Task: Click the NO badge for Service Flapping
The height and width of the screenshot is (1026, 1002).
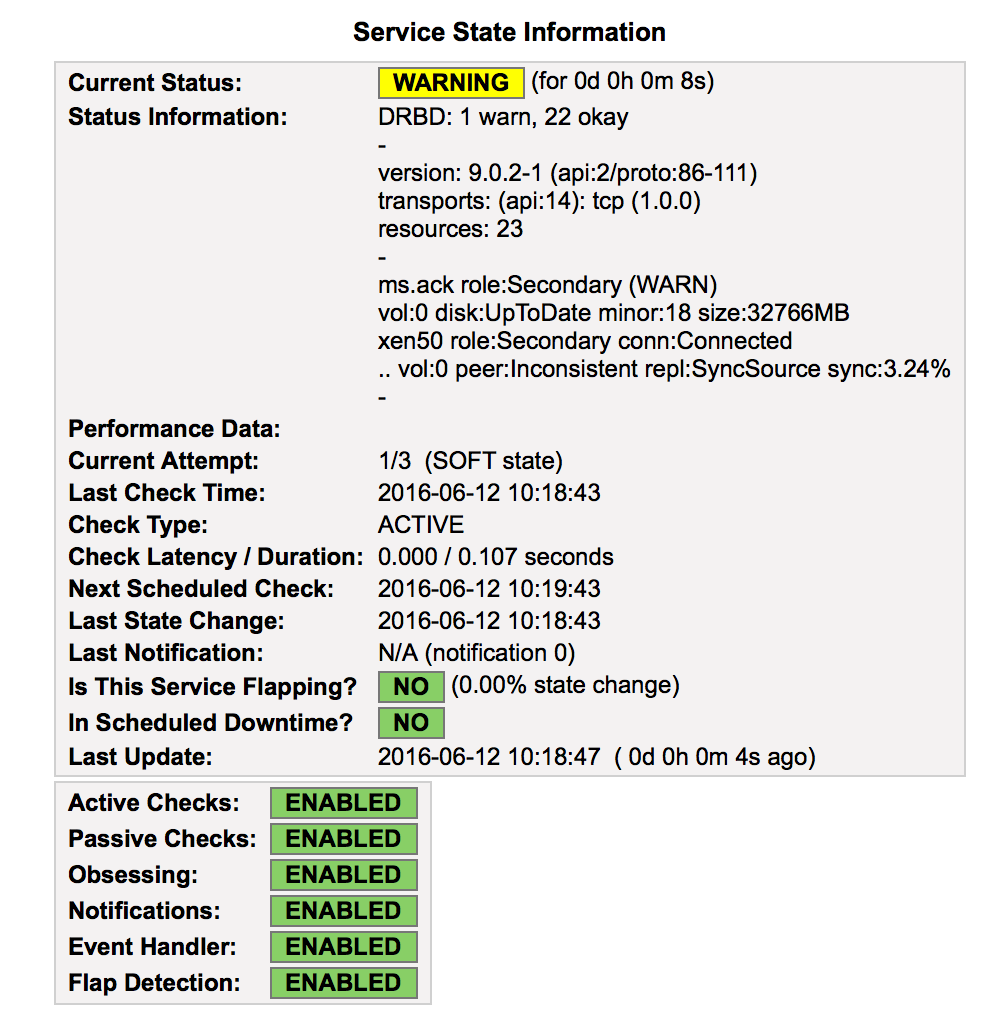Action: coord(411,687)
